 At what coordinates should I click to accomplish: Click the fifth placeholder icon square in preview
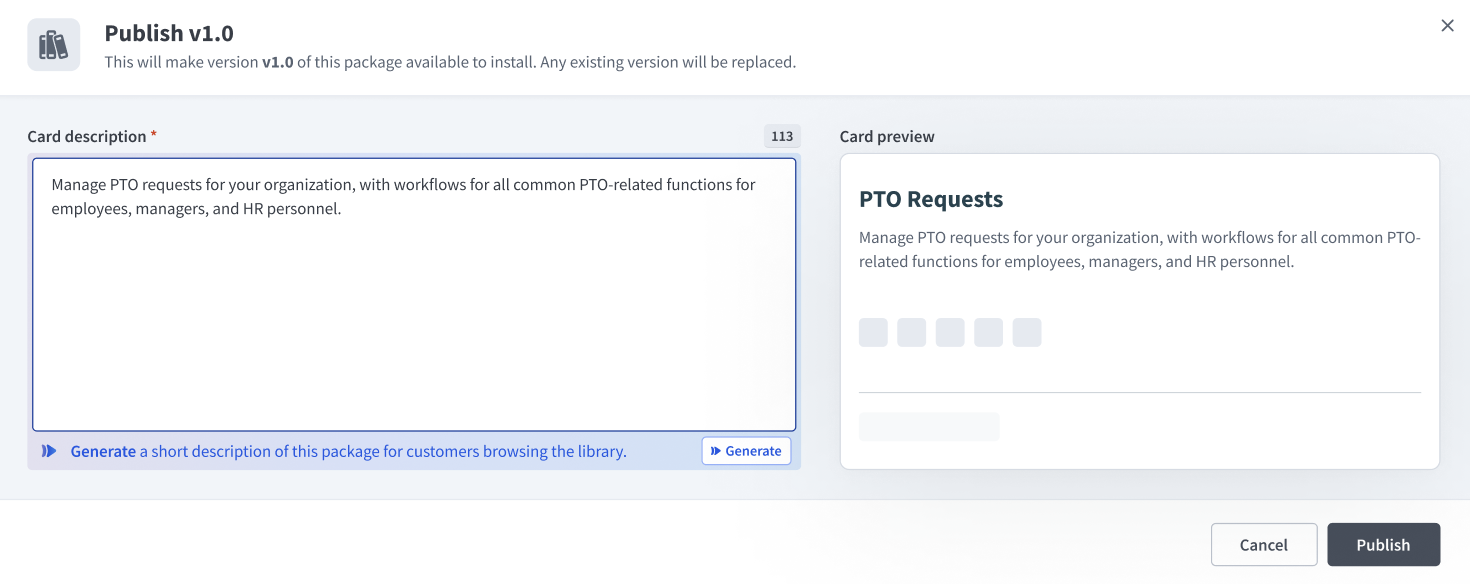pos(1027,333)
